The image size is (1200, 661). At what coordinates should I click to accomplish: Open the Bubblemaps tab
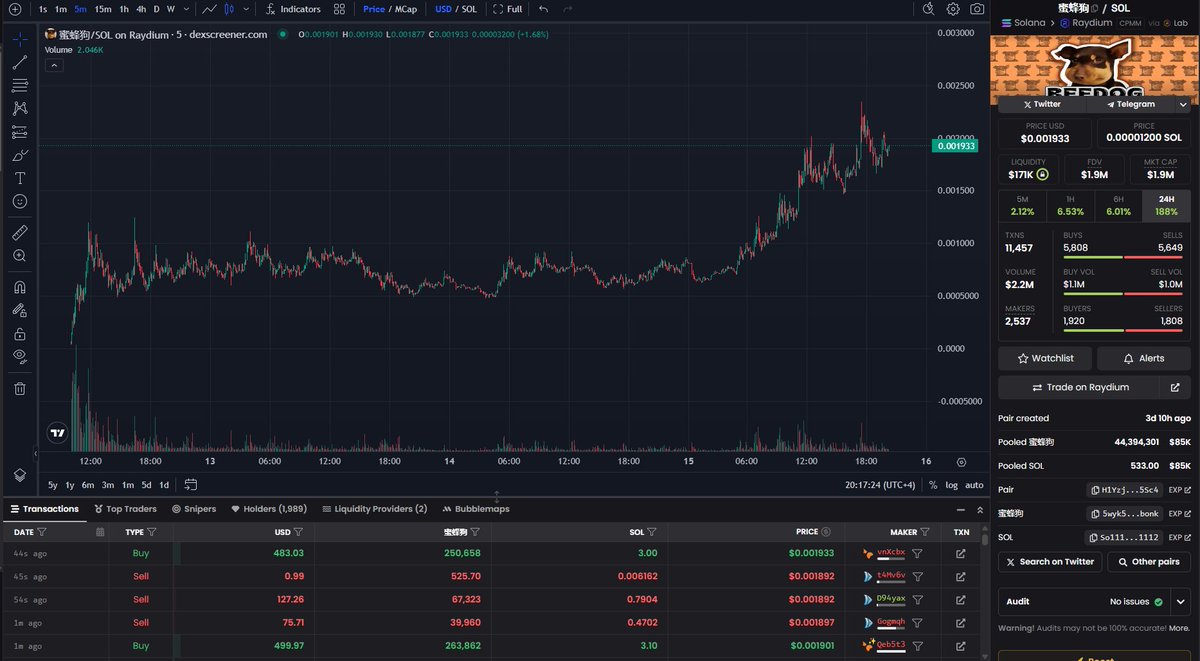coord(476,509)
